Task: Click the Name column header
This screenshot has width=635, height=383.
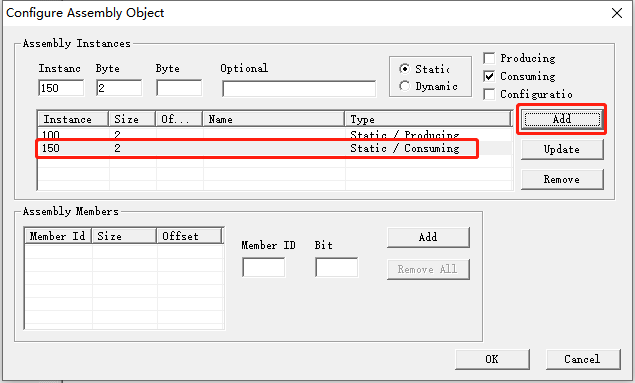Action: click(274, 119)
